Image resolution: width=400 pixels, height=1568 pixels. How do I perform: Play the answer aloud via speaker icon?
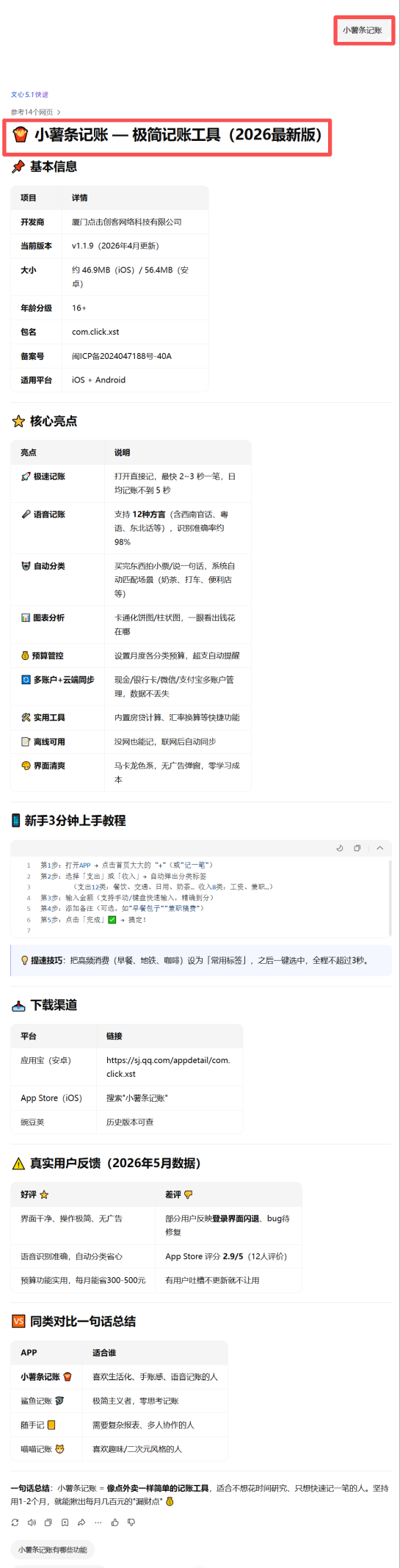pyautogui.click(x=32, y=1522)
